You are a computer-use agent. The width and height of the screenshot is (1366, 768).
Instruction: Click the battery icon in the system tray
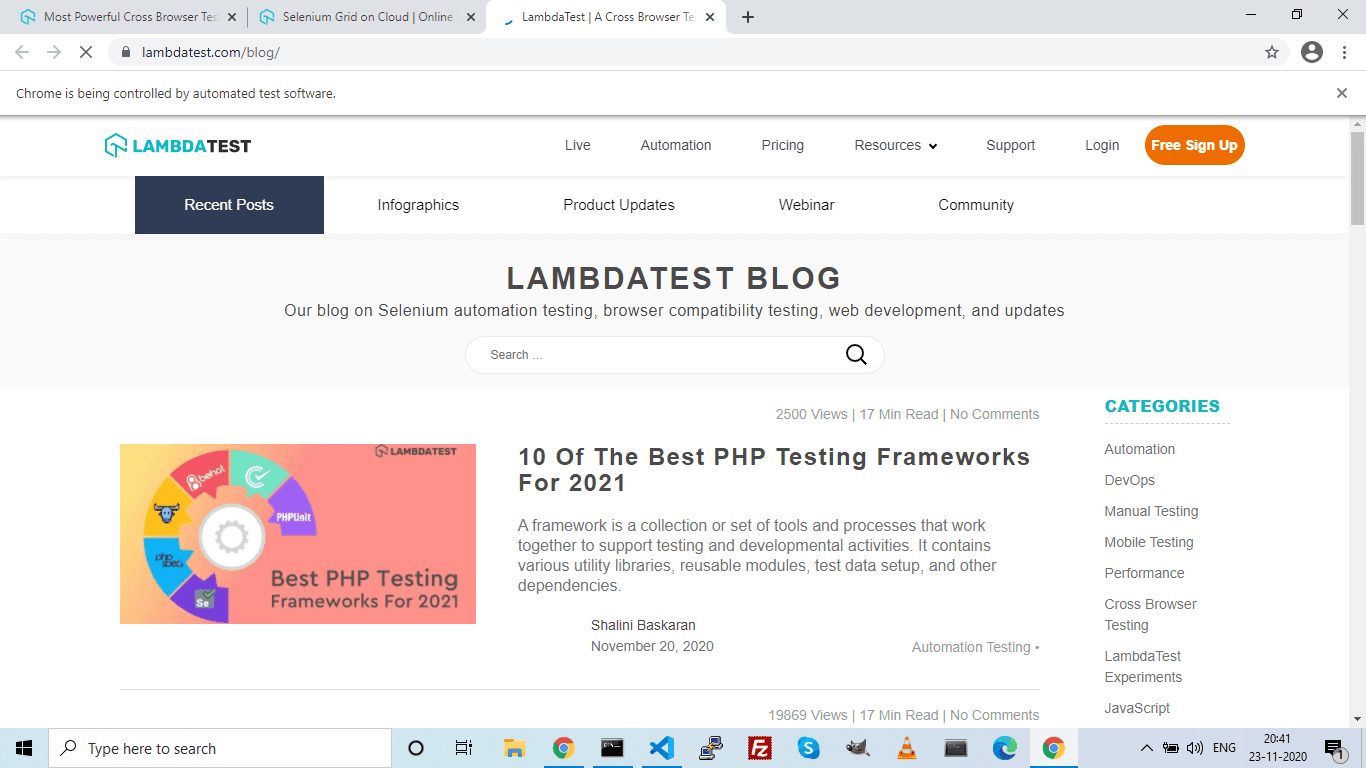pyautogui.click(x=1169, y=748)
